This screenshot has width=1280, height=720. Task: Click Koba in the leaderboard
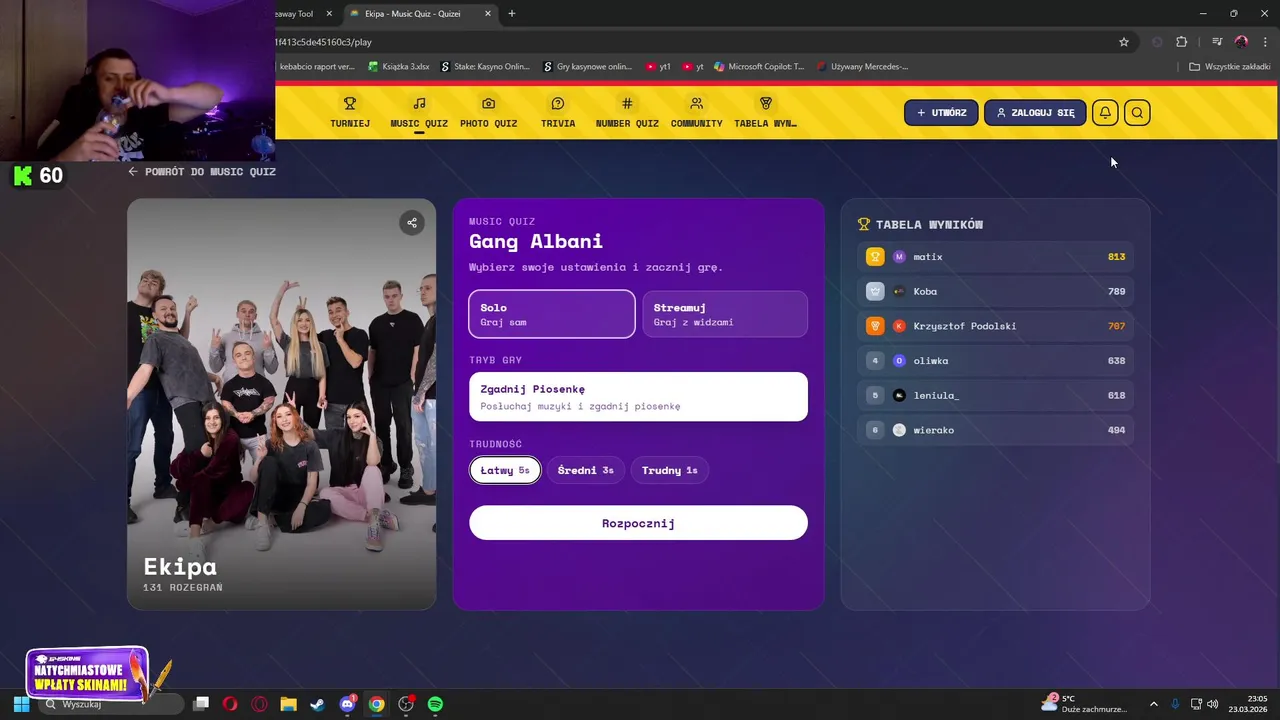(x=925, y=291)
